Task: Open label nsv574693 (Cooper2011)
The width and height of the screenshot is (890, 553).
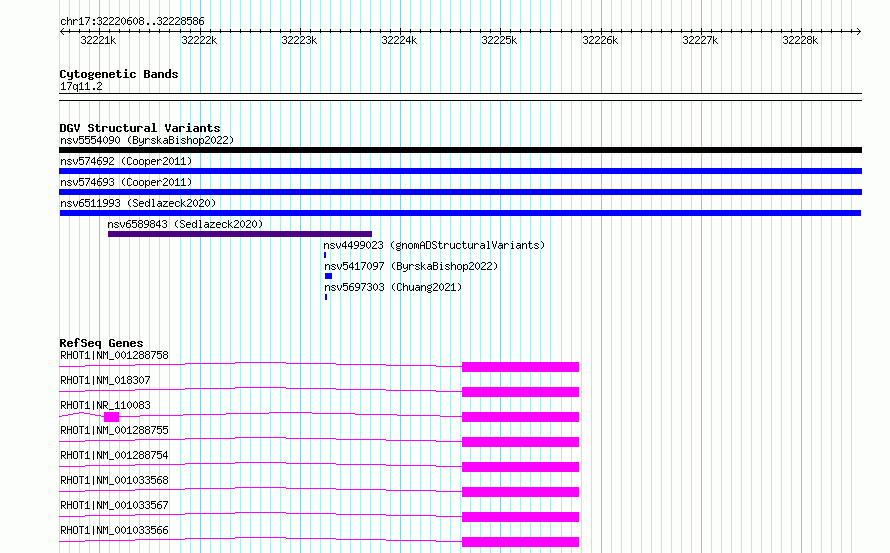Action: [x=126, y=182]
